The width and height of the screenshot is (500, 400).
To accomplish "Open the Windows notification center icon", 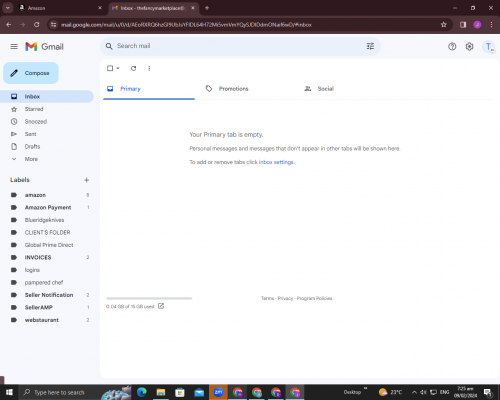I will (x=488, y=392).
